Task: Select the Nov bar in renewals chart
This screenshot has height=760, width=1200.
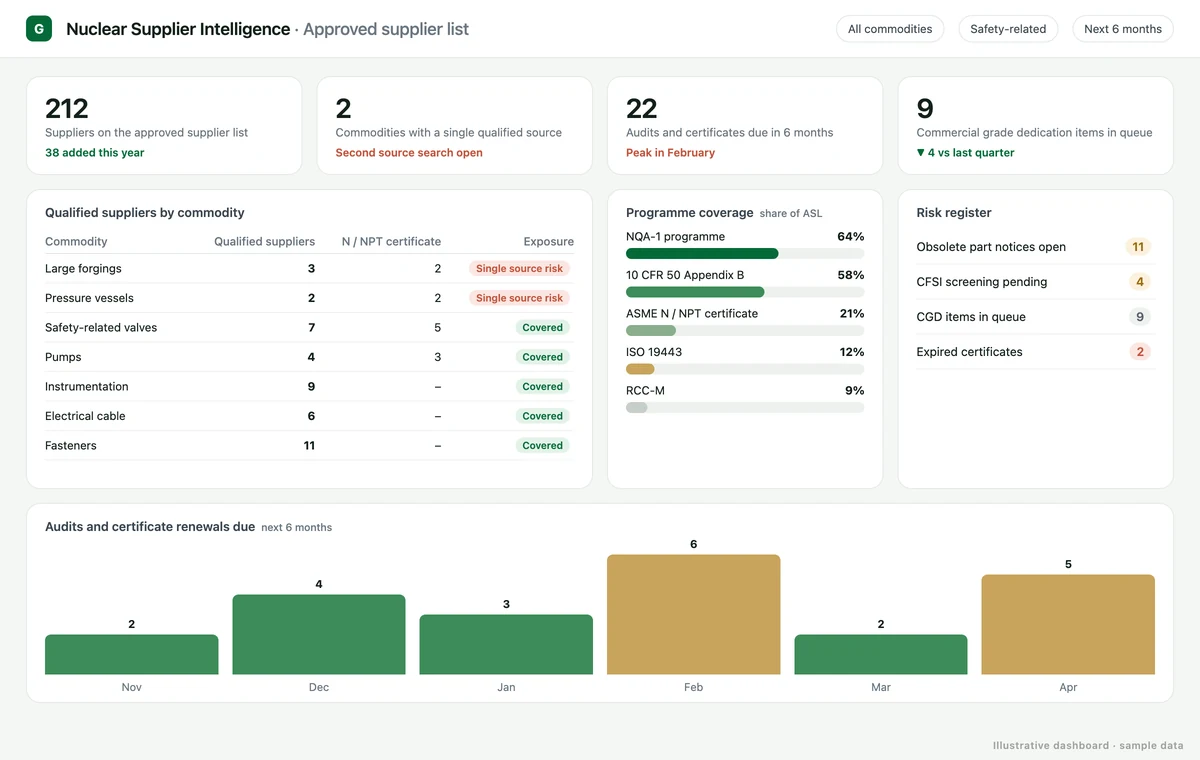Action: (132, 654)
